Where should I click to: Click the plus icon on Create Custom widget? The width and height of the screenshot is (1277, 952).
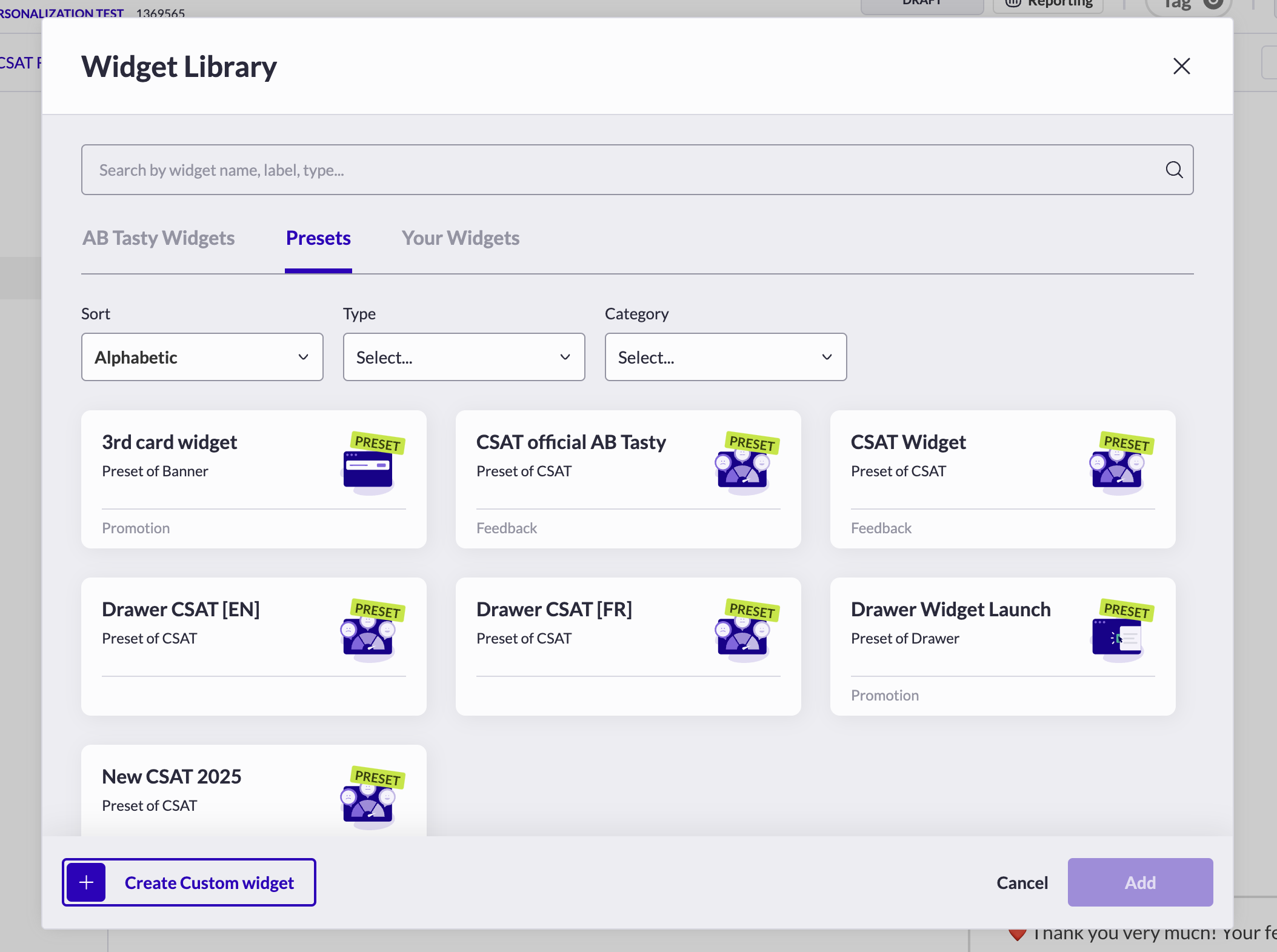click(86, 882)
